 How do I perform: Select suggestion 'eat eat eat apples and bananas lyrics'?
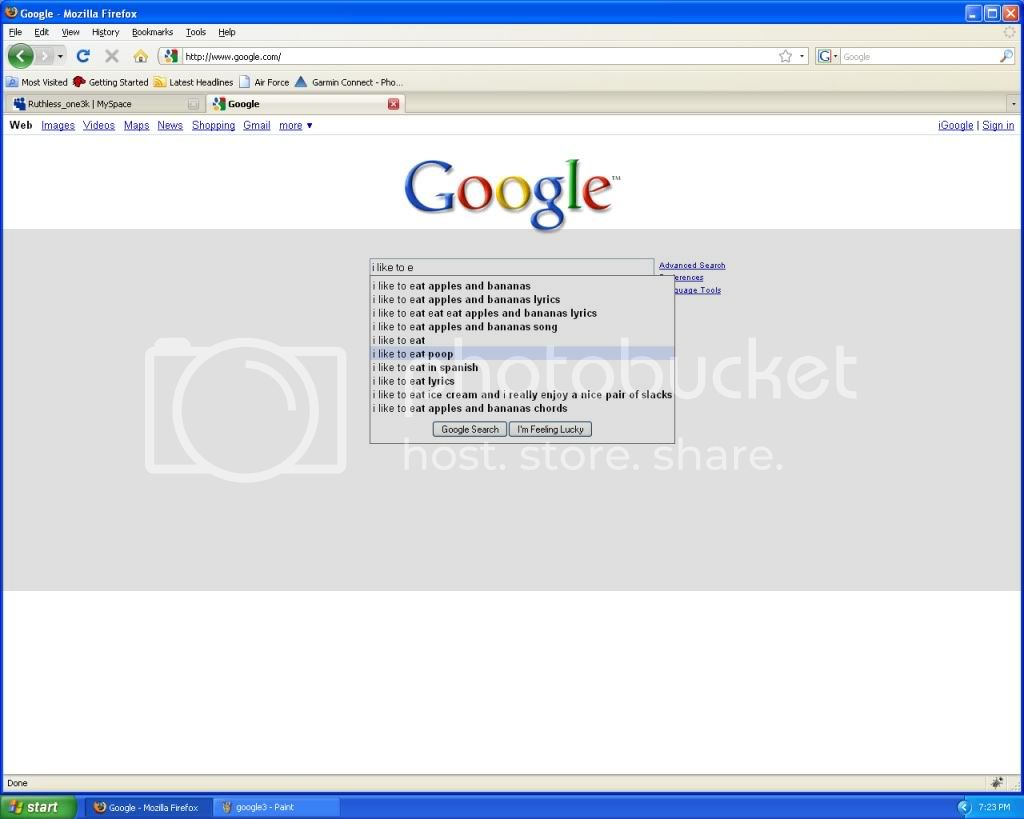pyautogui.click(x=522, y=313)
